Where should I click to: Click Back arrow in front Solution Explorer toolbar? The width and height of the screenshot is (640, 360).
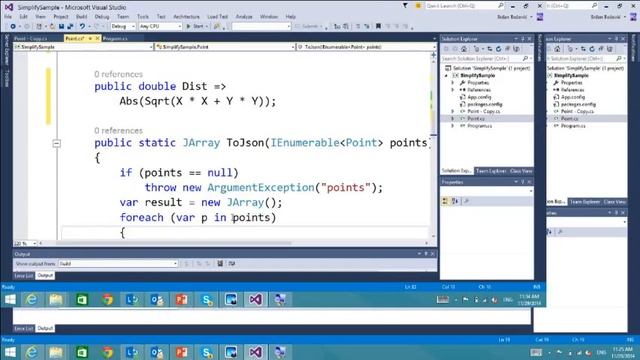click(x=446, y=49)
